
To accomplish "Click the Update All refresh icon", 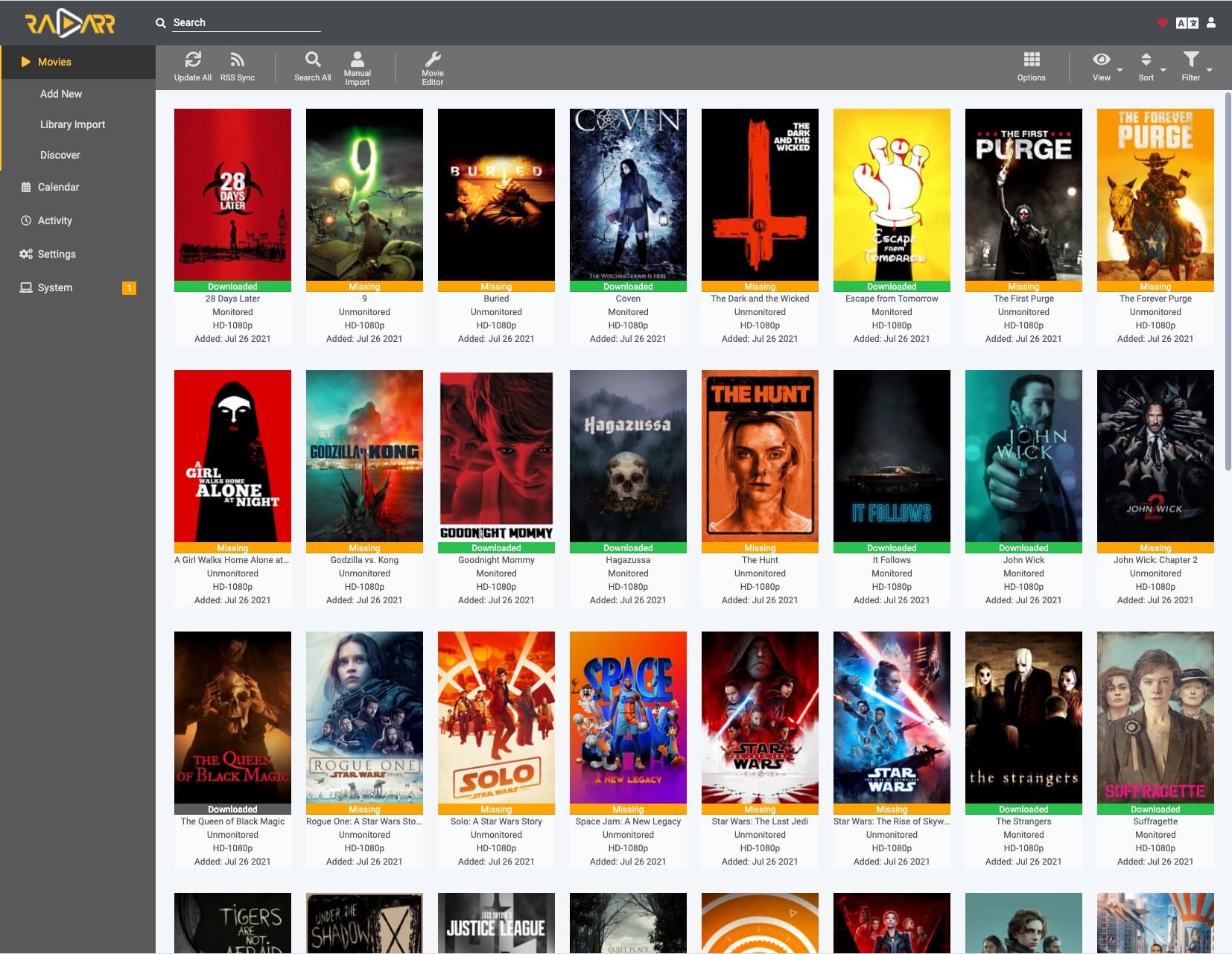I will 193,60.
